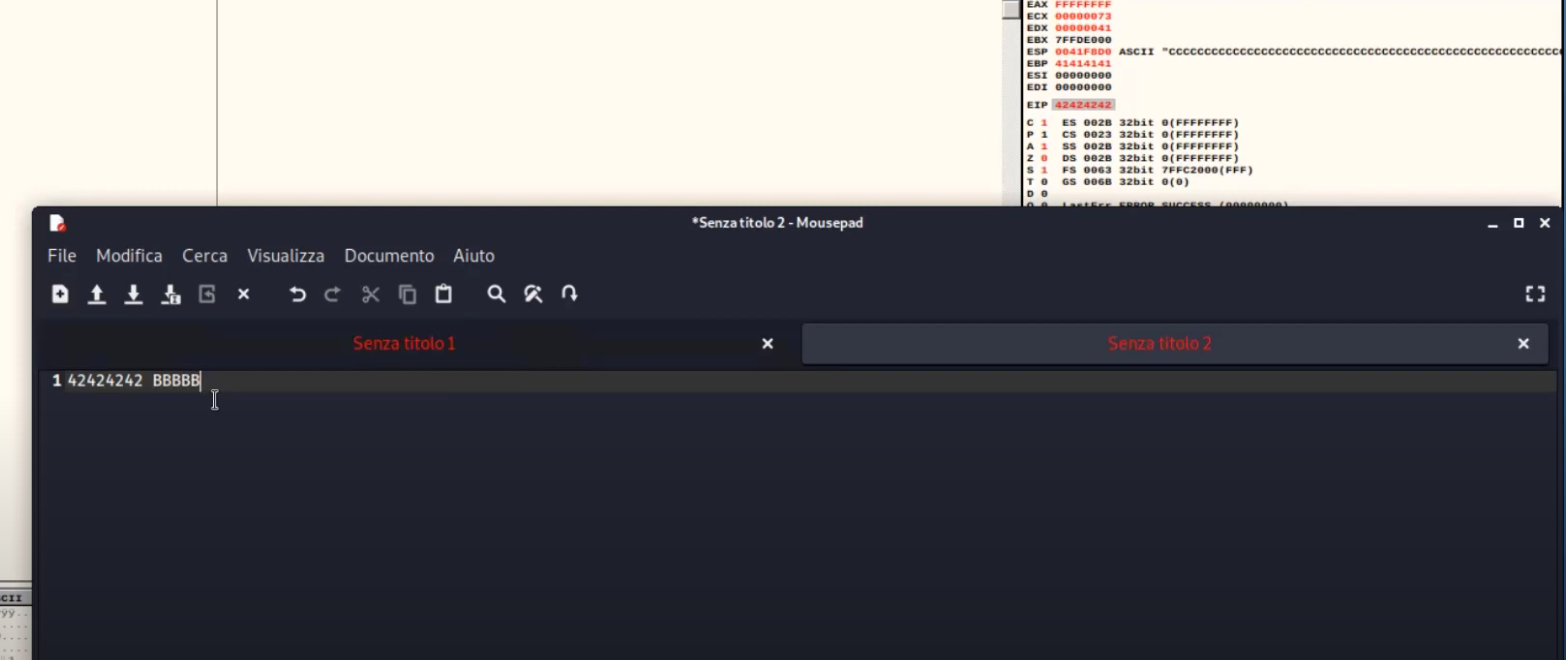This screenshot has height=660, width=1566.
Task: Close the document using the toolbar X icon
Action: (x=243, y=294)
